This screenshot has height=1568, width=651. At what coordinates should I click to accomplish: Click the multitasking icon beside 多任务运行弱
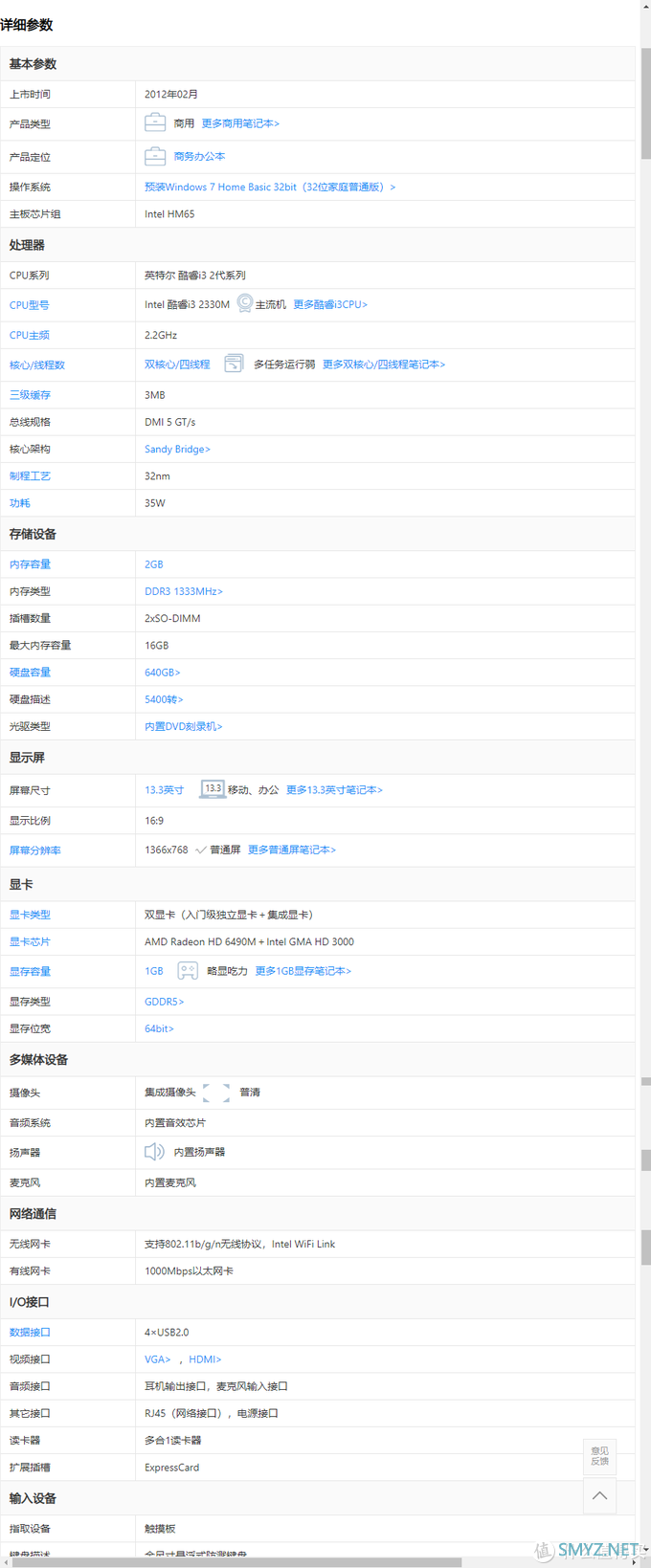(234, 364)
